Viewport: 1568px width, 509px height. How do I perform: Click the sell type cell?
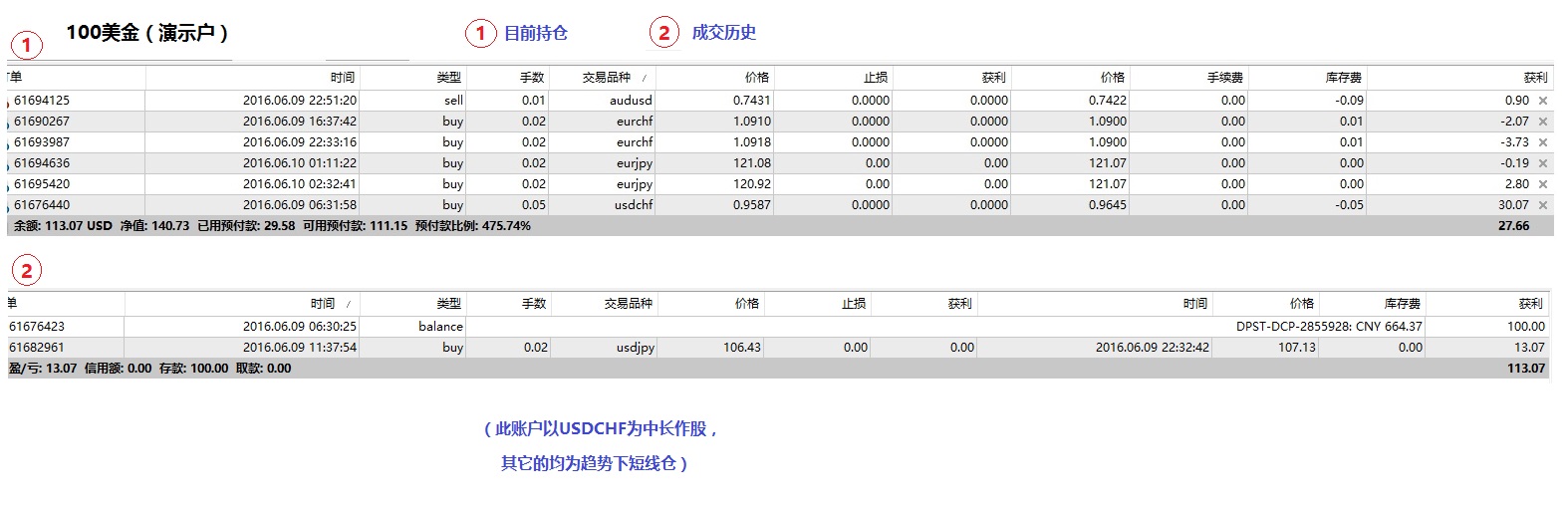(x=453, y=101)
